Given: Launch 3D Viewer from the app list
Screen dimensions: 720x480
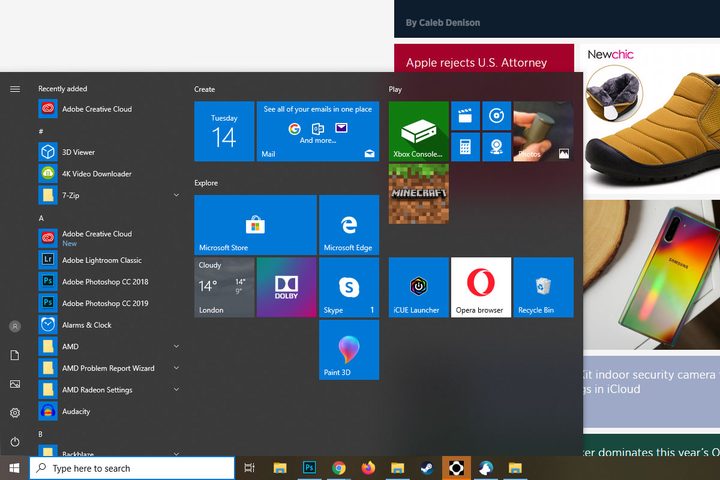Looking at the screenshot, I should (x=109, y=152).
